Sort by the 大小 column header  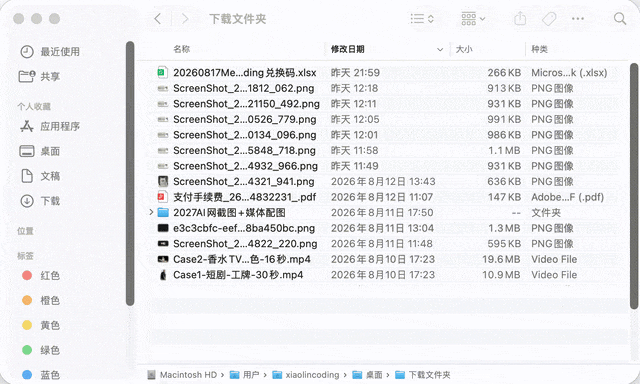(x=464, y=49)
